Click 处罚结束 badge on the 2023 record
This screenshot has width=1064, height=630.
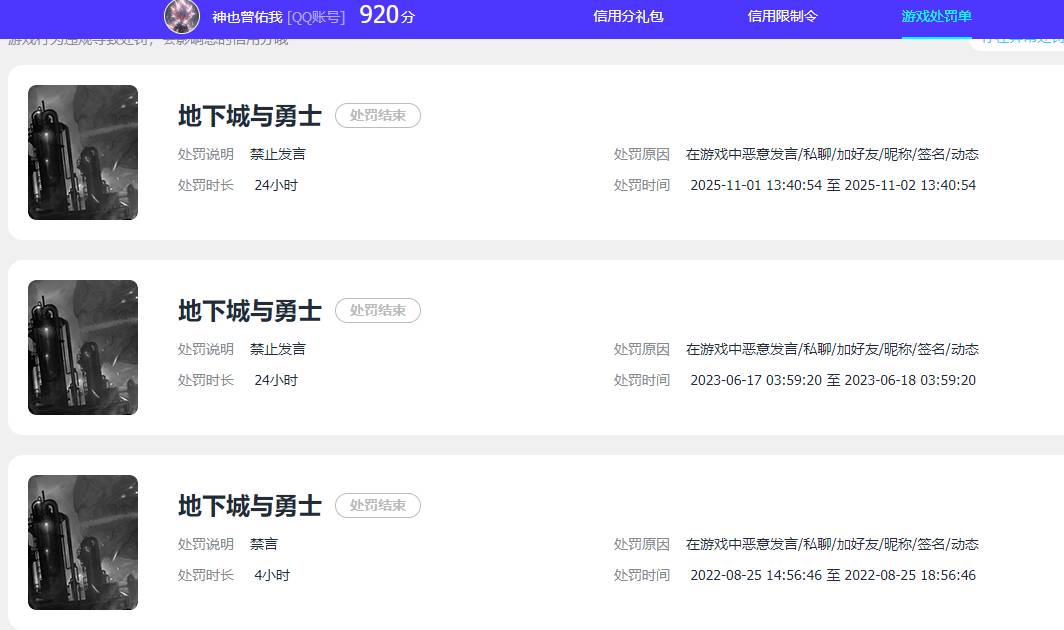coord(377,310)
